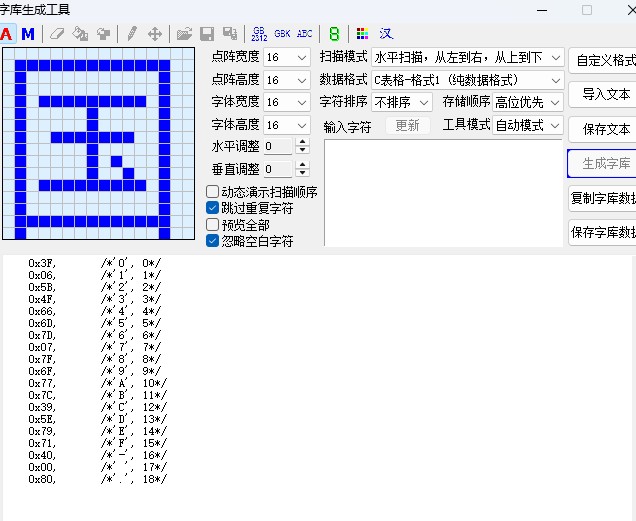Load the GB2312 character set

coord(259,34)
